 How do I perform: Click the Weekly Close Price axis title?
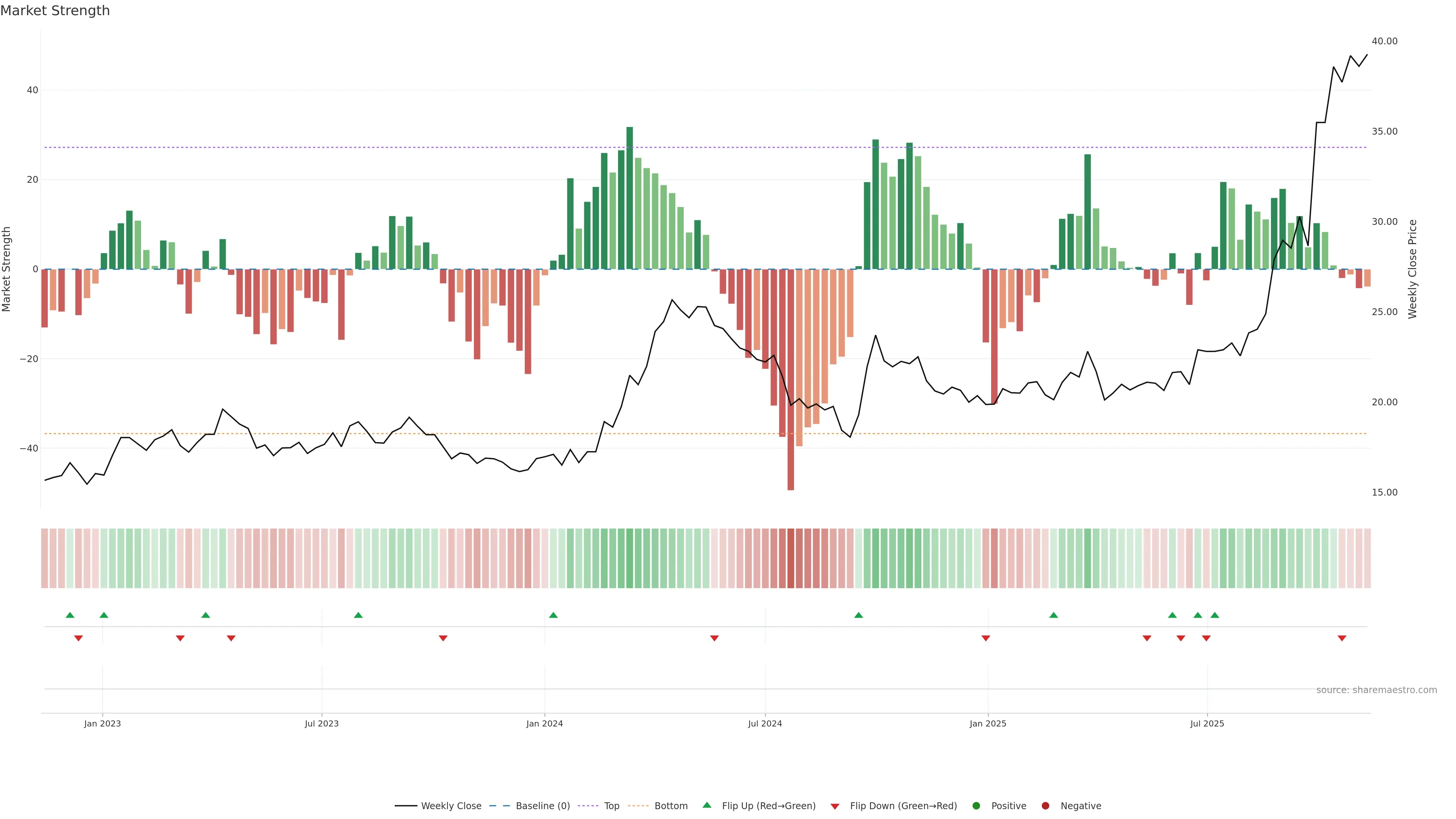tap(1412, 269)
